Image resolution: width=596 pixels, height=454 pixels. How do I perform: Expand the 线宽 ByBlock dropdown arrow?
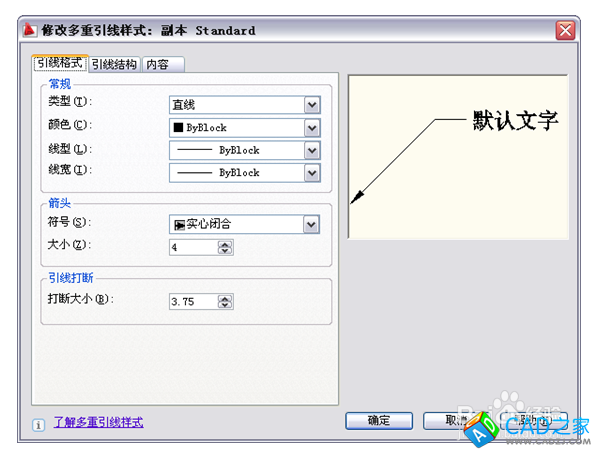tap(312, 173)
